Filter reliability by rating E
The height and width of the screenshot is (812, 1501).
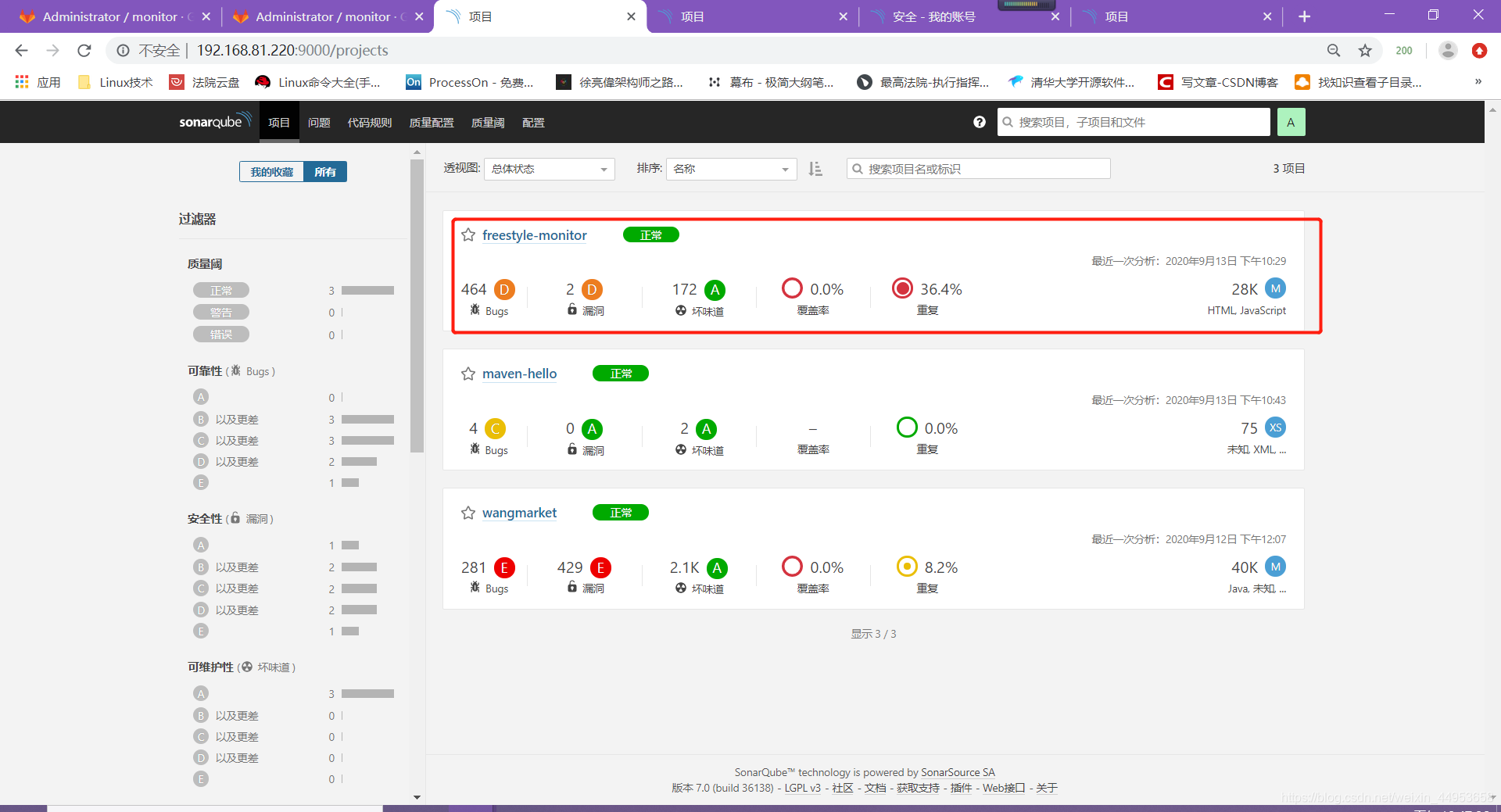[x=201, y=483]
